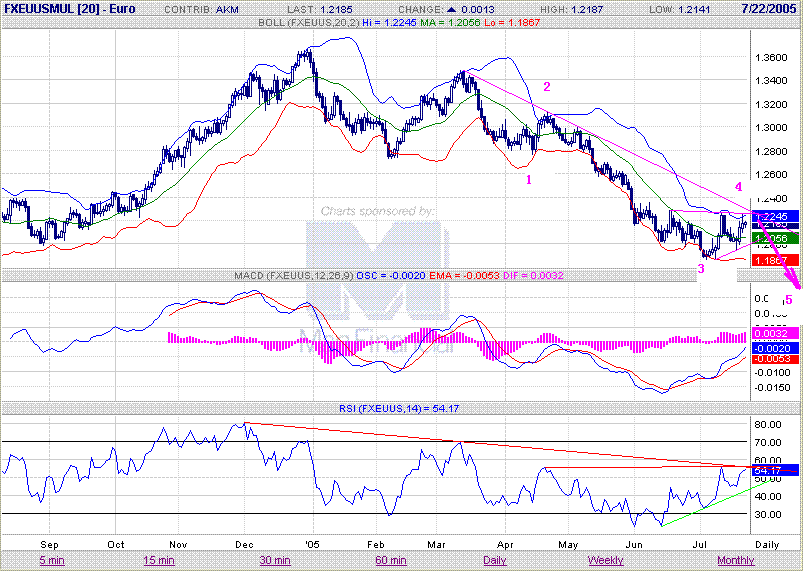The image size is (803, 571).
Task: Click the 7/22/2005 date label
Action: [x=770, y=9]
